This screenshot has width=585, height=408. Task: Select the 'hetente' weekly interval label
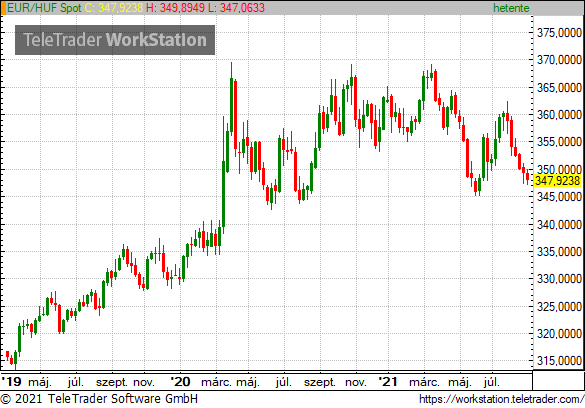tap(511, 8)
